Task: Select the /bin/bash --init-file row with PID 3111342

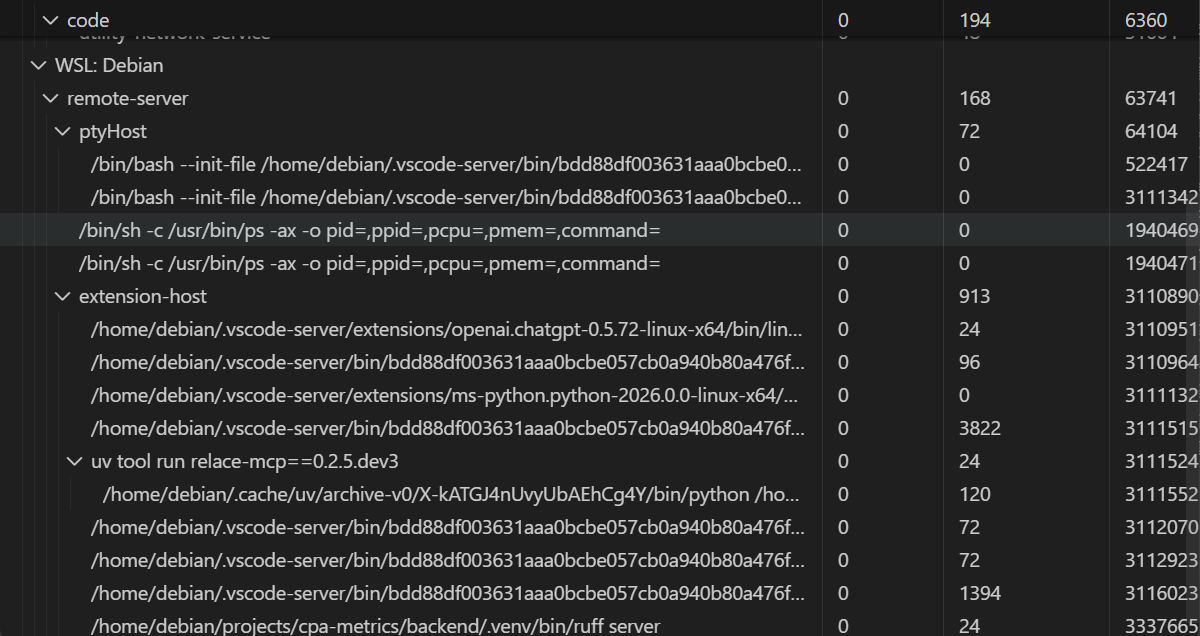Action: point(600,197)
